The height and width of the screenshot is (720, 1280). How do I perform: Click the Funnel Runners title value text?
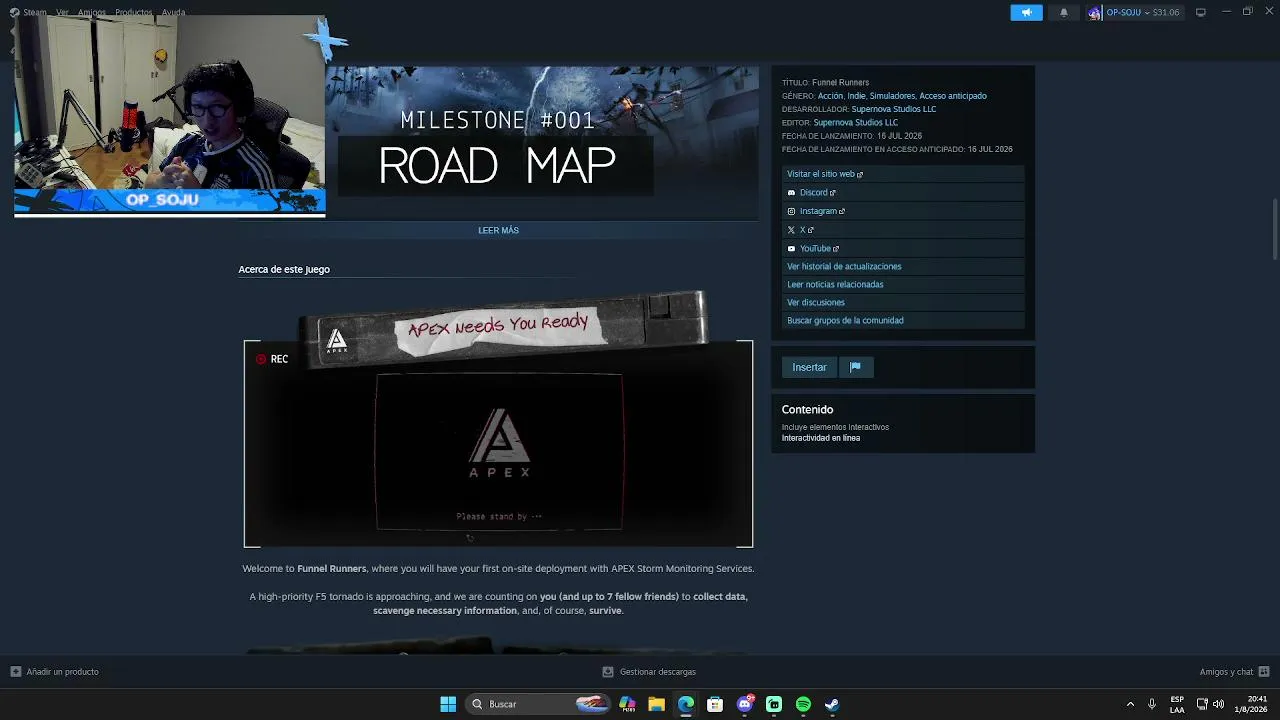click(840, 82)
